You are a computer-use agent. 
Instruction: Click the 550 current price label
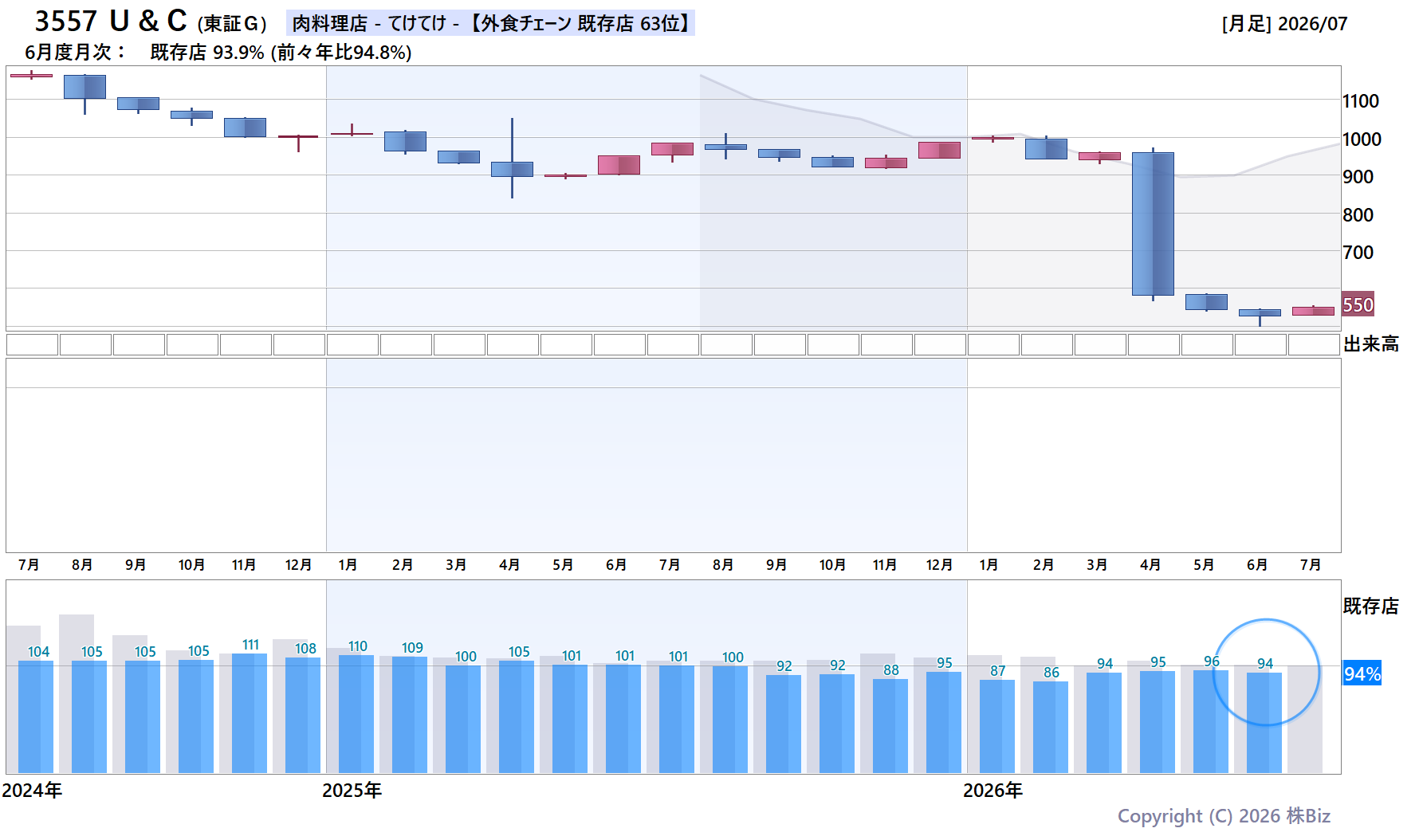[x=1358, y=304]
